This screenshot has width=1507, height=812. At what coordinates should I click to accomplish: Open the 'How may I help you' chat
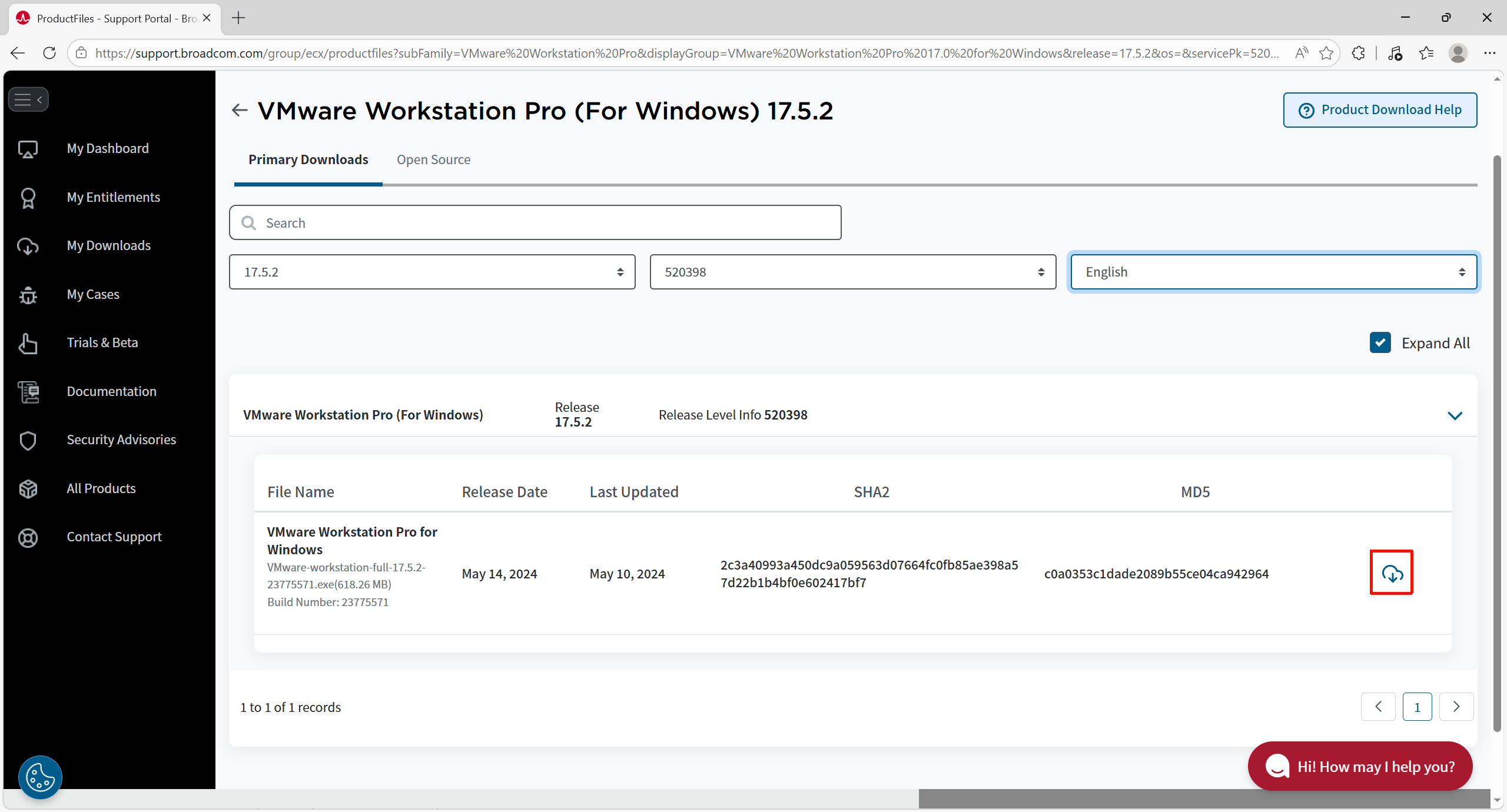[1360, 766]
